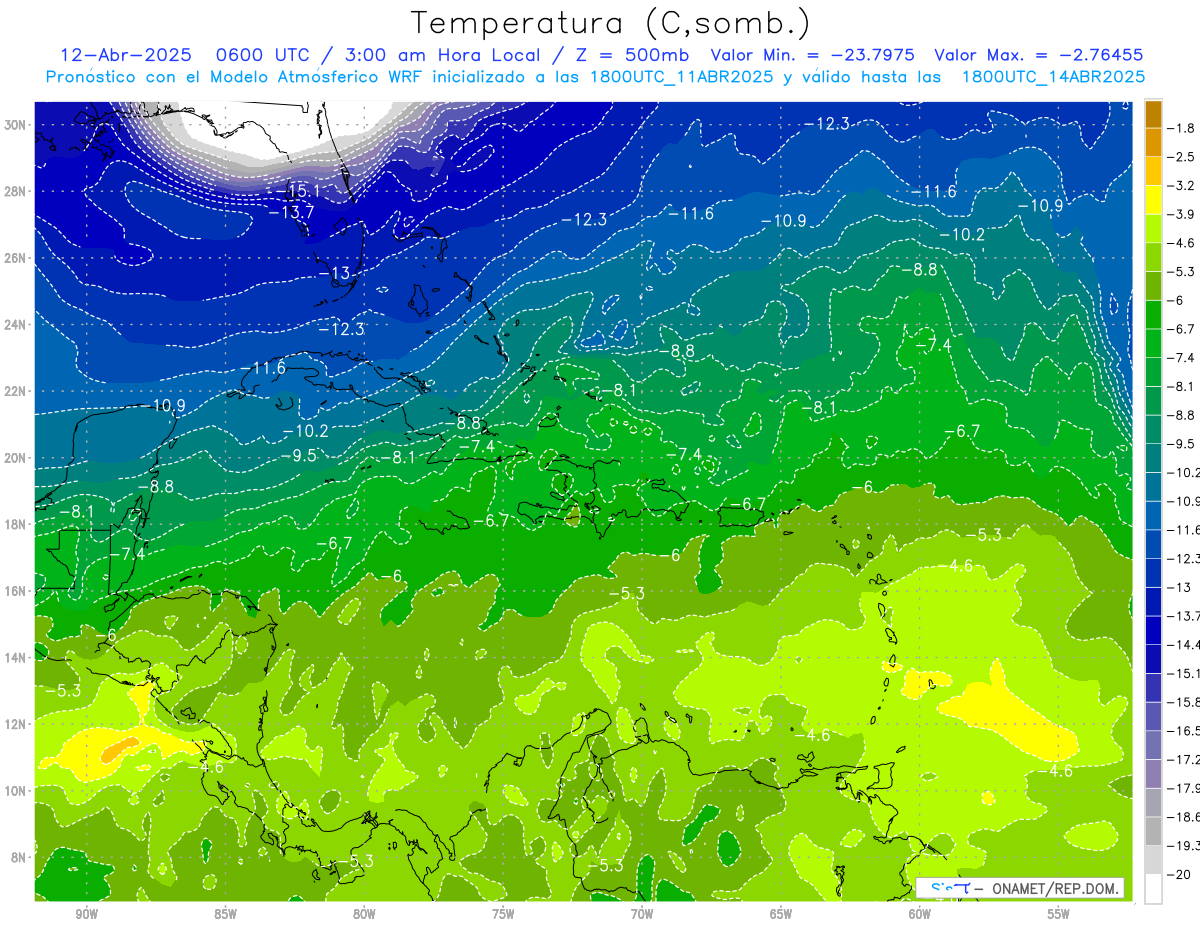Click the 55W longitude axis label
This screenshot has height=927, width=1200.
(1059, 914)
